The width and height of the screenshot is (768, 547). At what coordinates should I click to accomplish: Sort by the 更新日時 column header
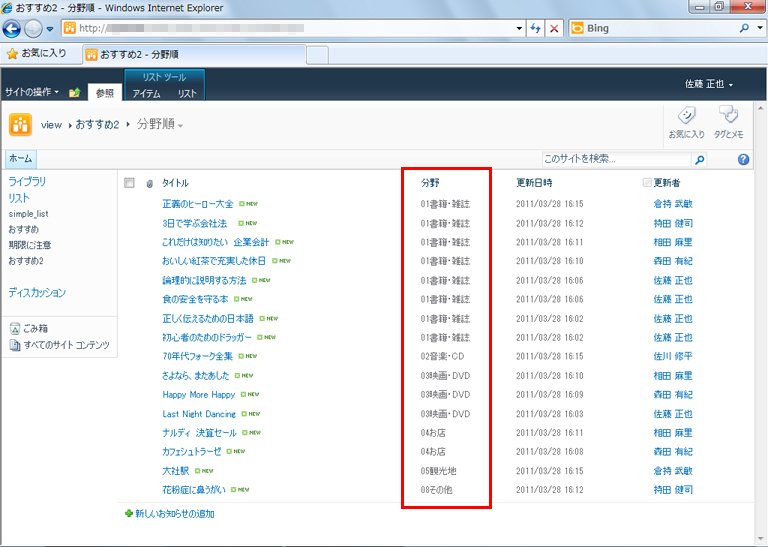(x=534, y=183)
